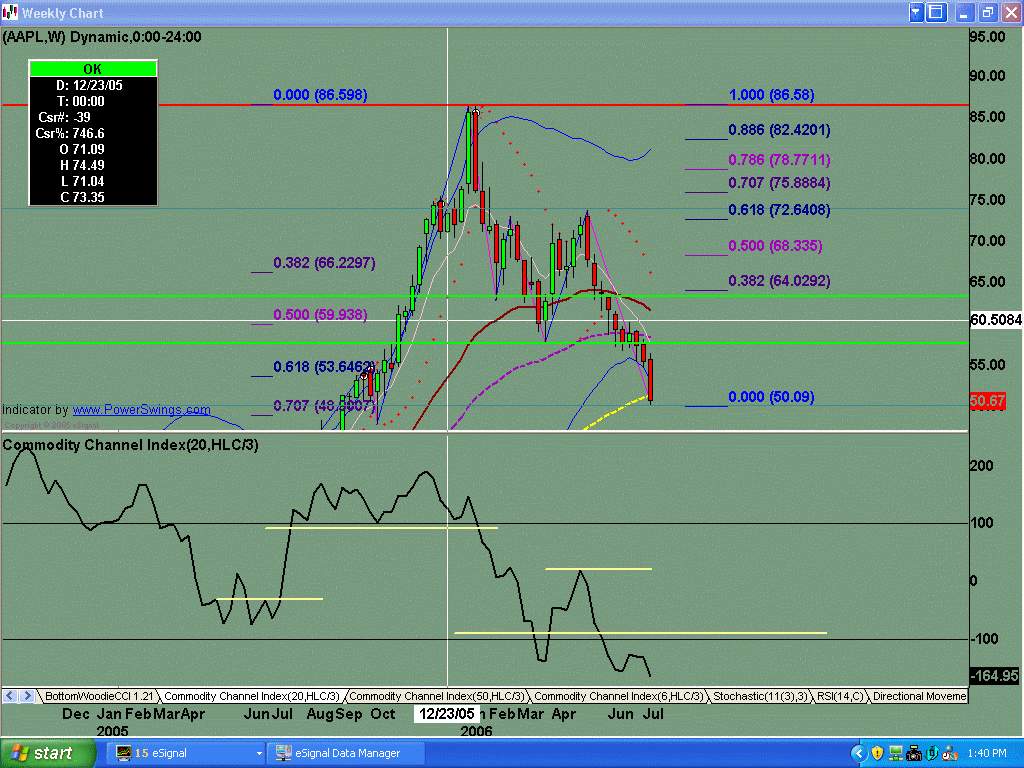Click the 0.000 (86.598) retracement label
Viewport: 1024px width, 768px height.
click(x=320, y=95)
